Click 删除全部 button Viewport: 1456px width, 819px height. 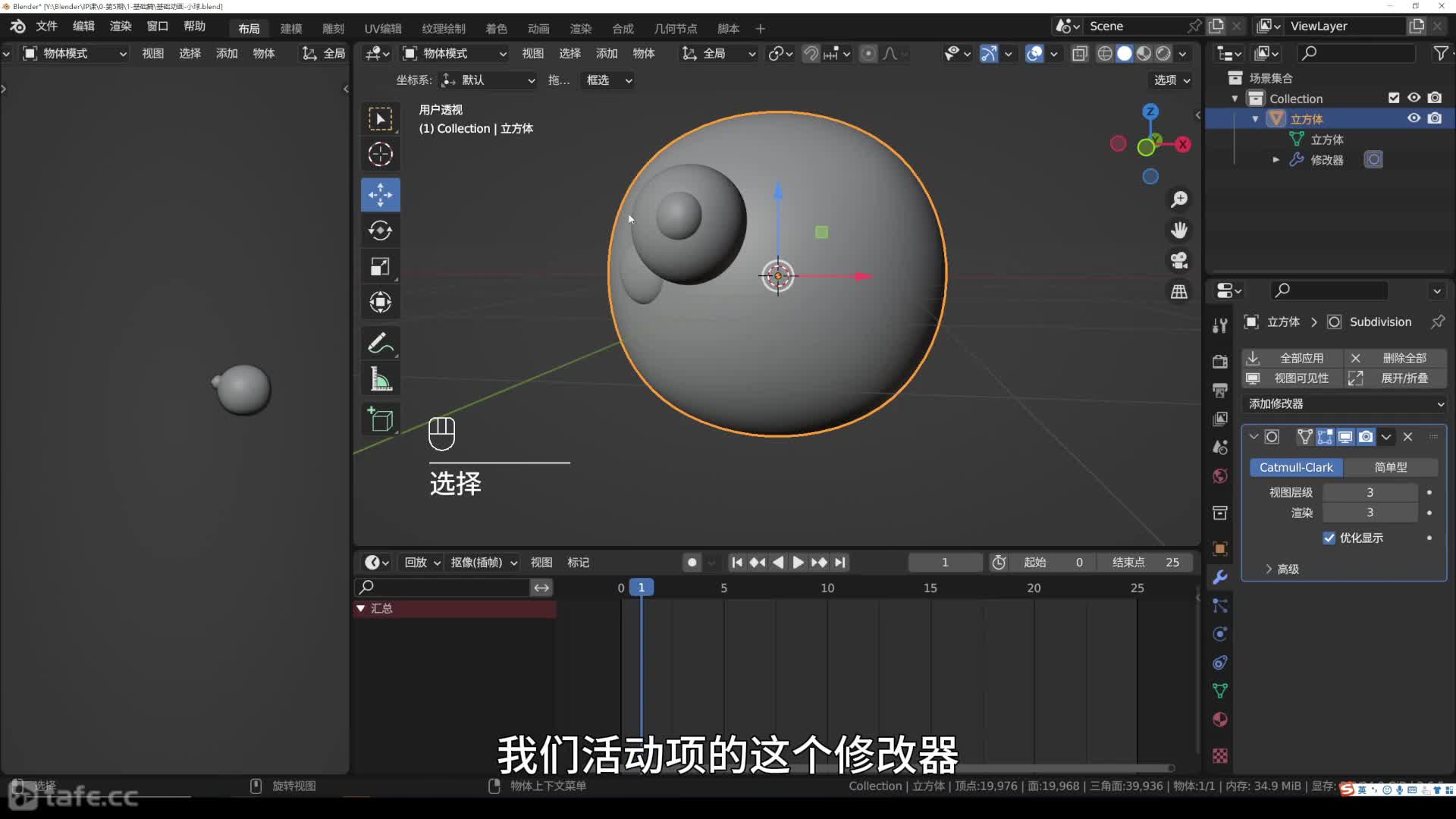[x=1395, y=358]
